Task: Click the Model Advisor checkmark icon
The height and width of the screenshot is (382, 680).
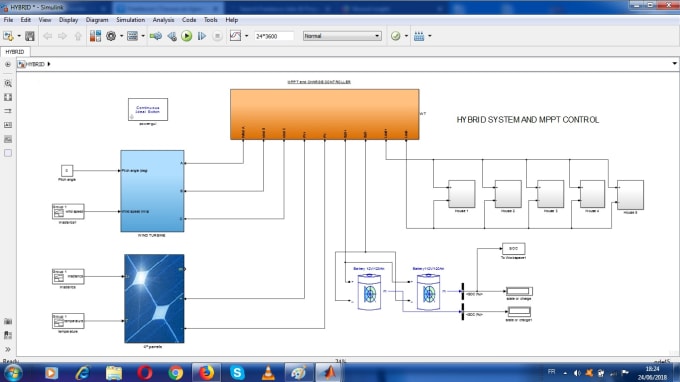Action: 396,36
